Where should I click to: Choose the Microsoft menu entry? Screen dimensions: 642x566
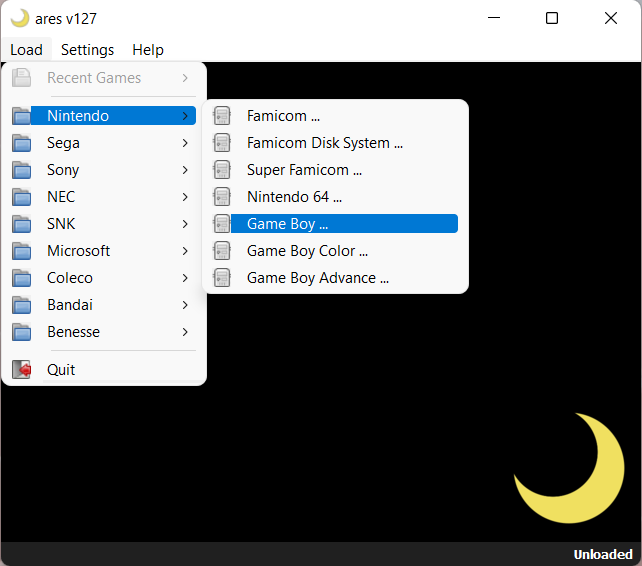[x=104, y=251]
